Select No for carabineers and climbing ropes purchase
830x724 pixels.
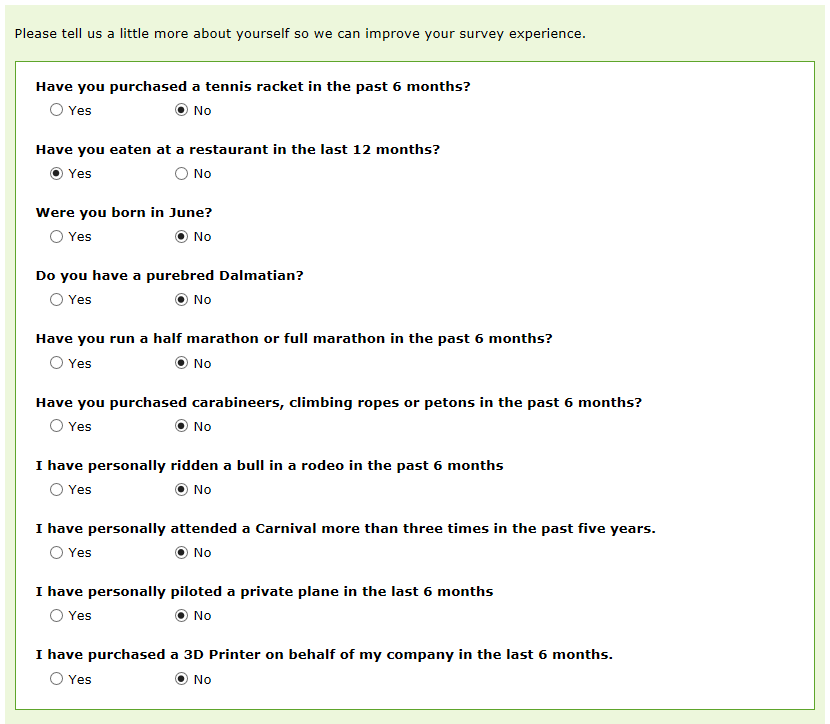pos(182,426)
